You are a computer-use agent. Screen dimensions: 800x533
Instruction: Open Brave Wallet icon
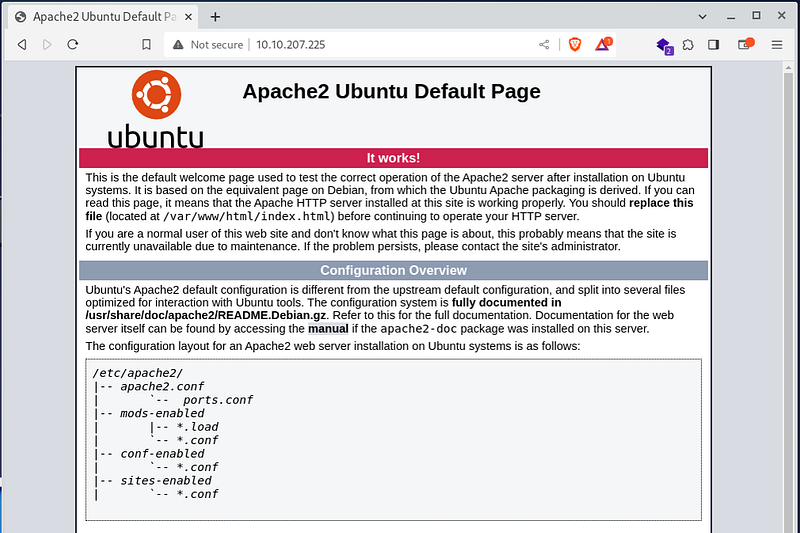[x=745, y=44]
